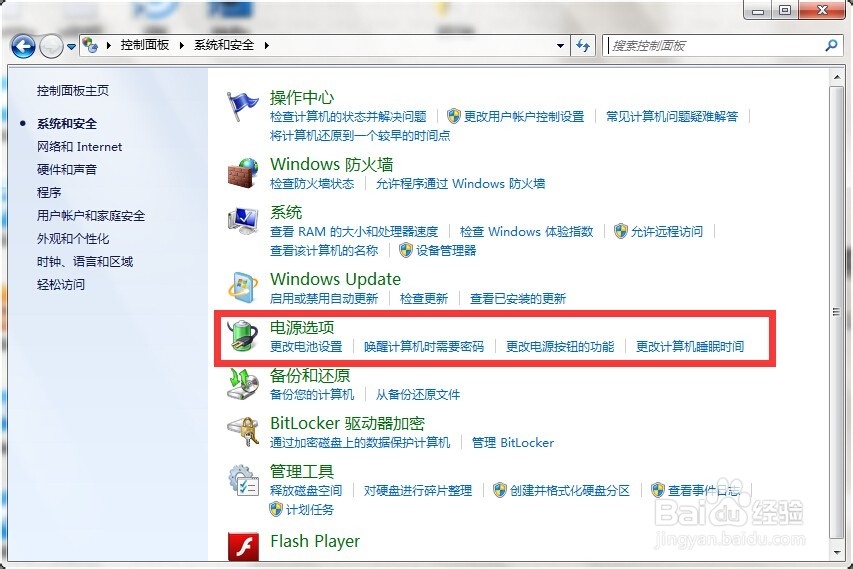Open 时钟、语言和区域 category
The image size is (853, 569).
pyautogui.click(x=85, y=262)
